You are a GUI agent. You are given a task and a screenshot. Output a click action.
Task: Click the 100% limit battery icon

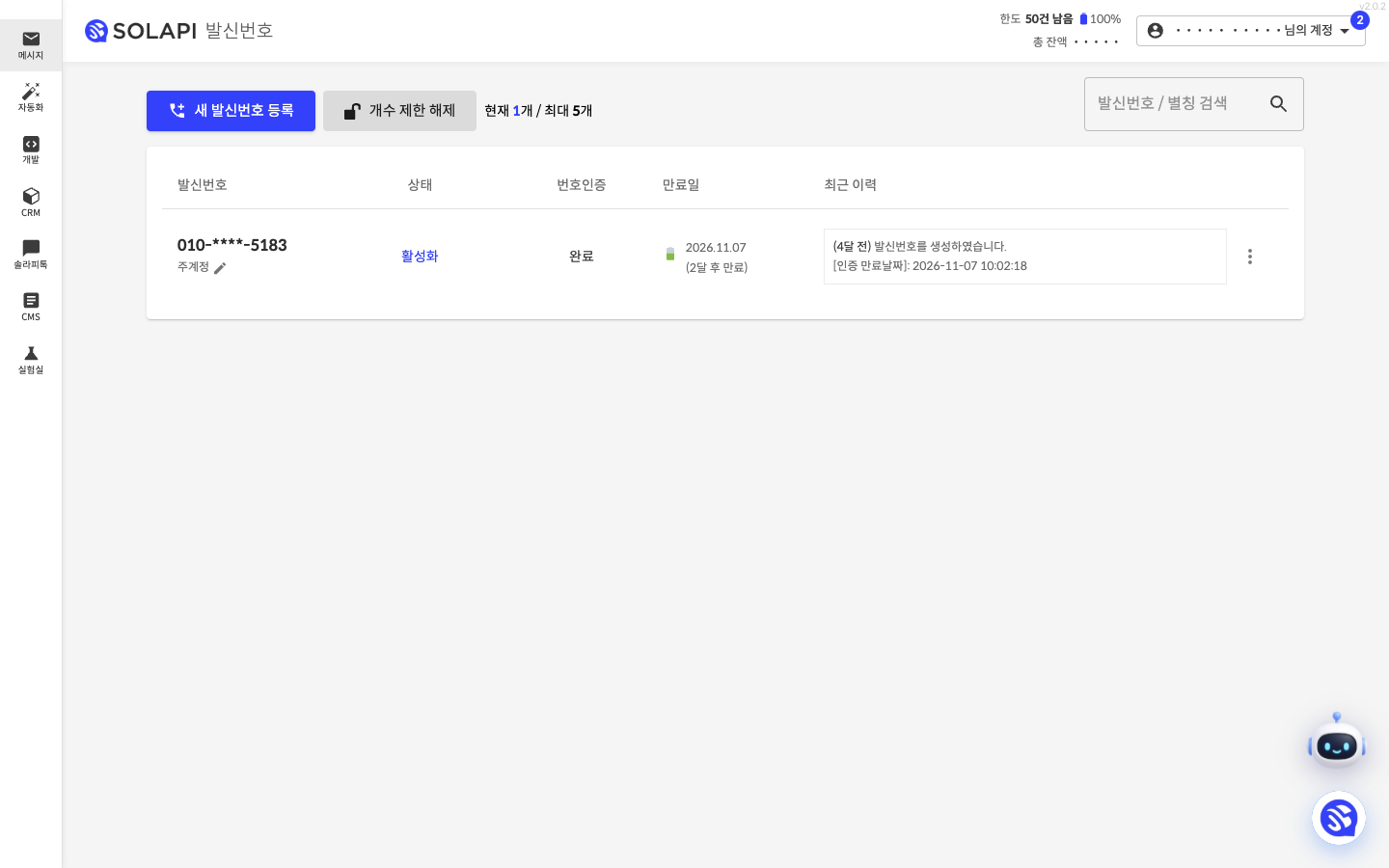point(1083,18)
